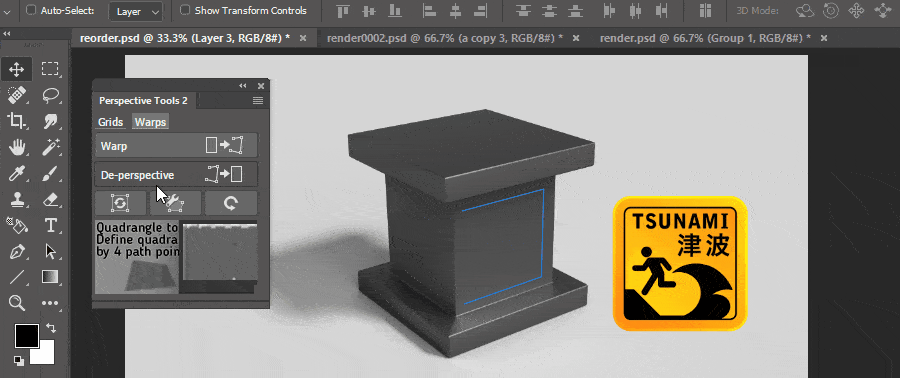Viewport: 900px width, 378px height.
Task: Click Align vertical centers icon
Action: point(369,10)
